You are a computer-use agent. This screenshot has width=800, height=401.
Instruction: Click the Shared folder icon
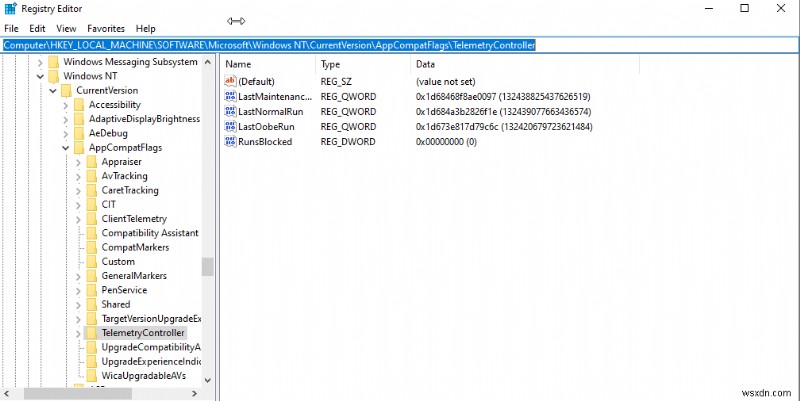(x=92, y=305)
